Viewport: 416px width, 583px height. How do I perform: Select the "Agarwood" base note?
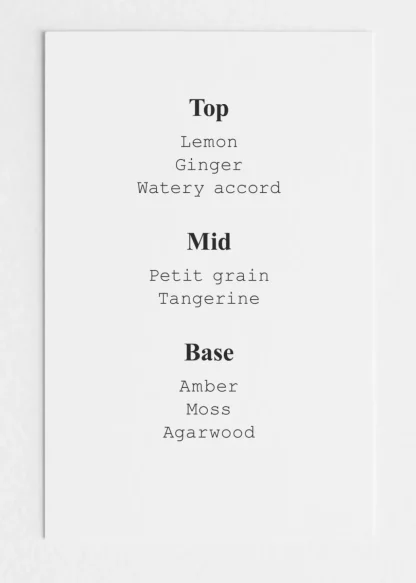pos(209,433)
